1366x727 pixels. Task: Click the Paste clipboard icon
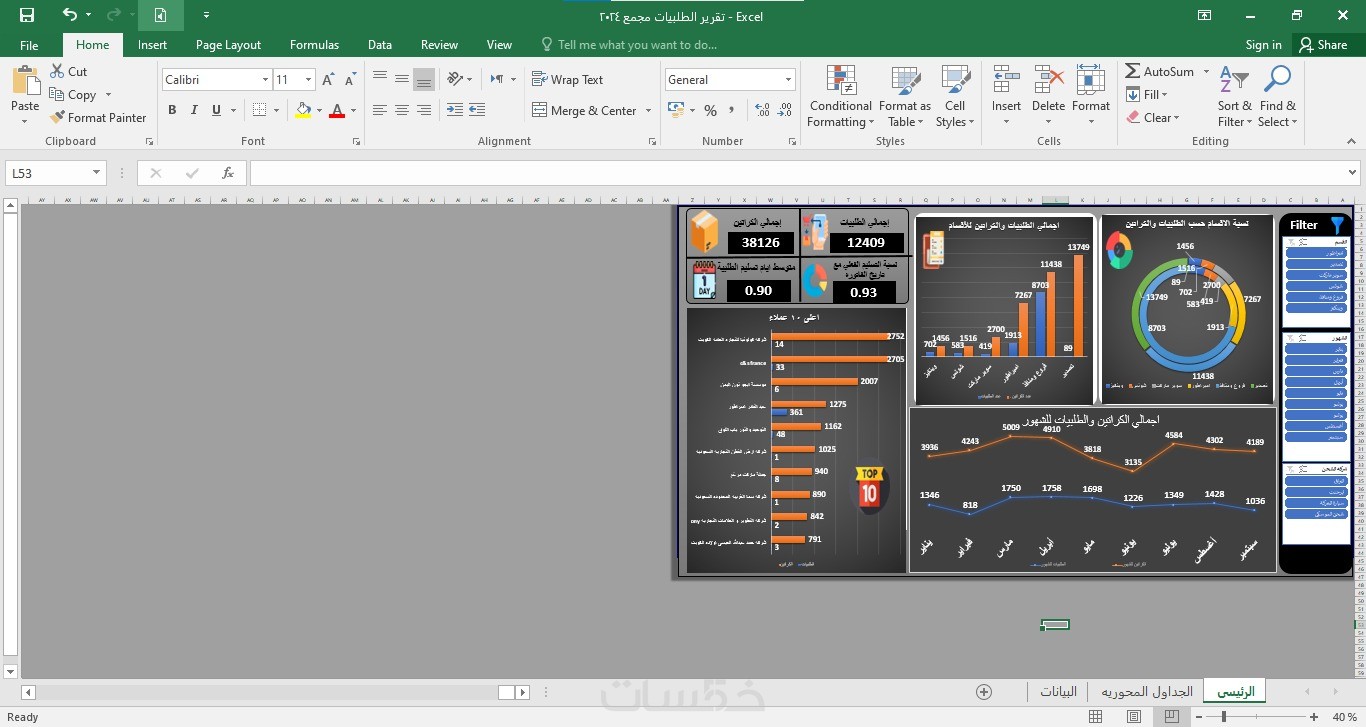coord(25,81)
